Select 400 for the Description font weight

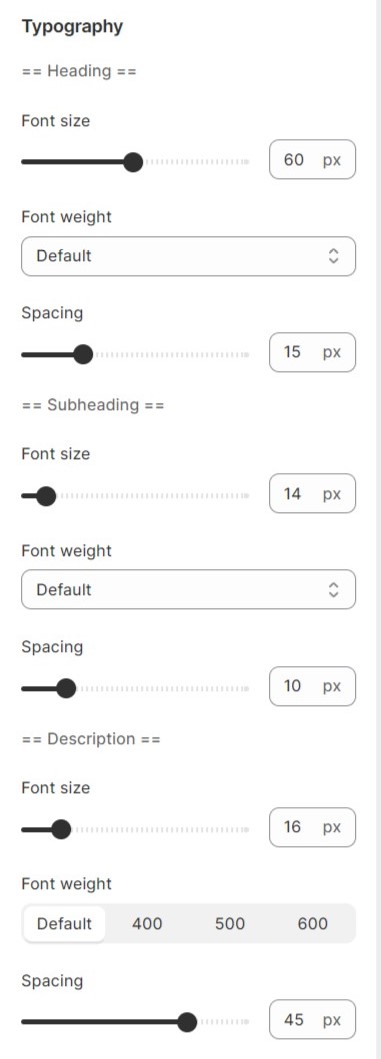tap(147, 924)
